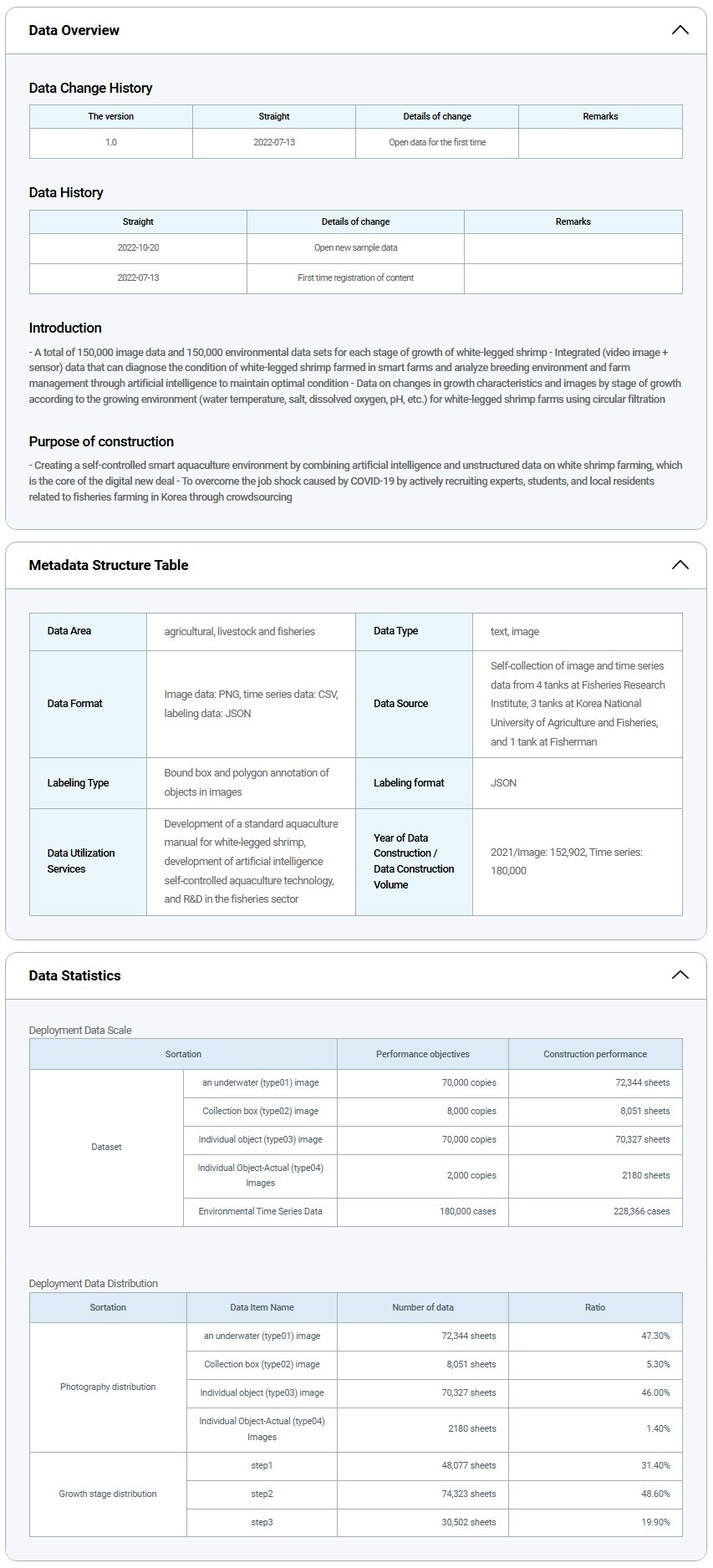The width and height of the screenshot is (713, 1568).
Task: Click the Data Overview heading
Action: point(74,30)
